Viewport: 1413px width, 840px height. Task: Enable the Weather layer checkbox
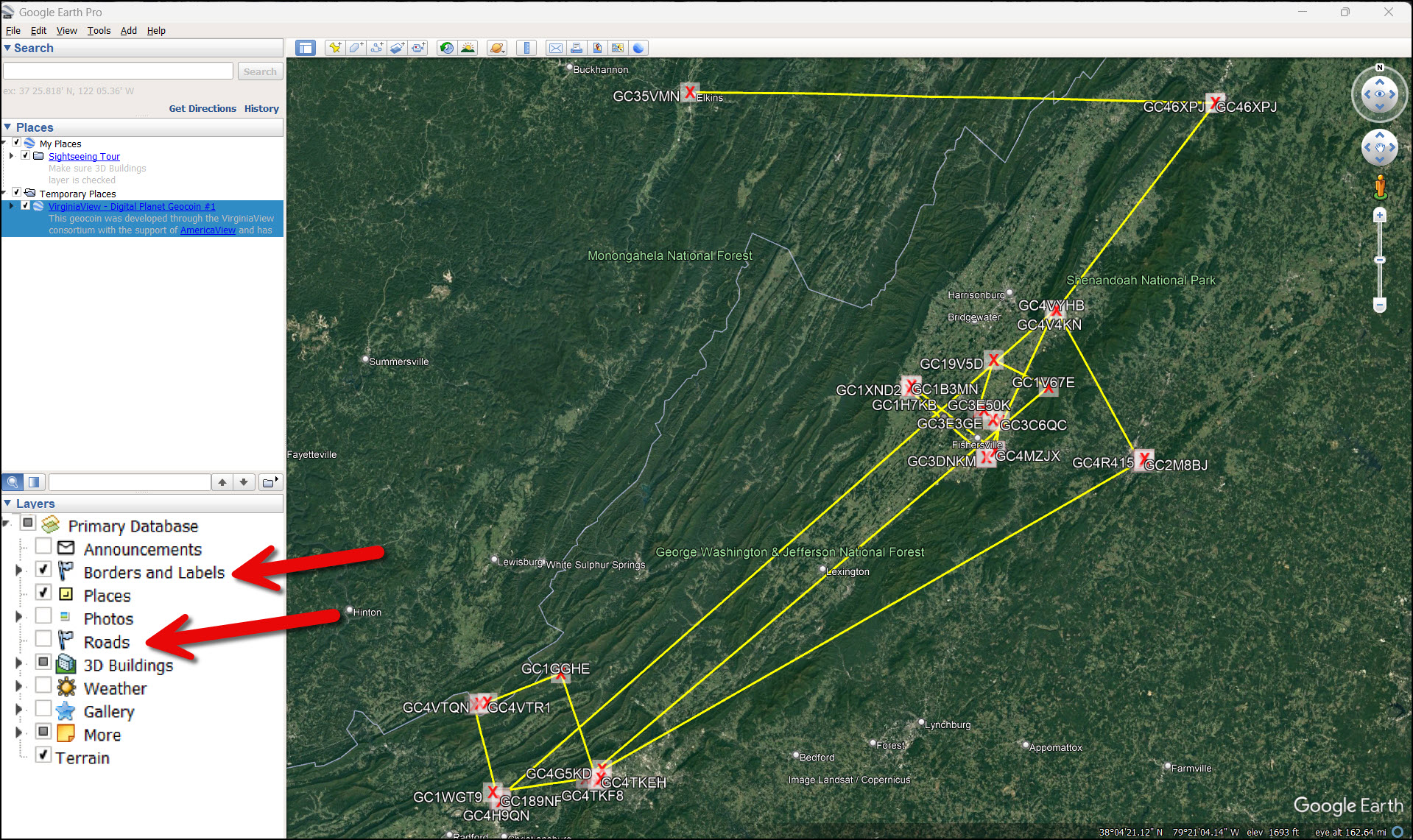[43, 685]
